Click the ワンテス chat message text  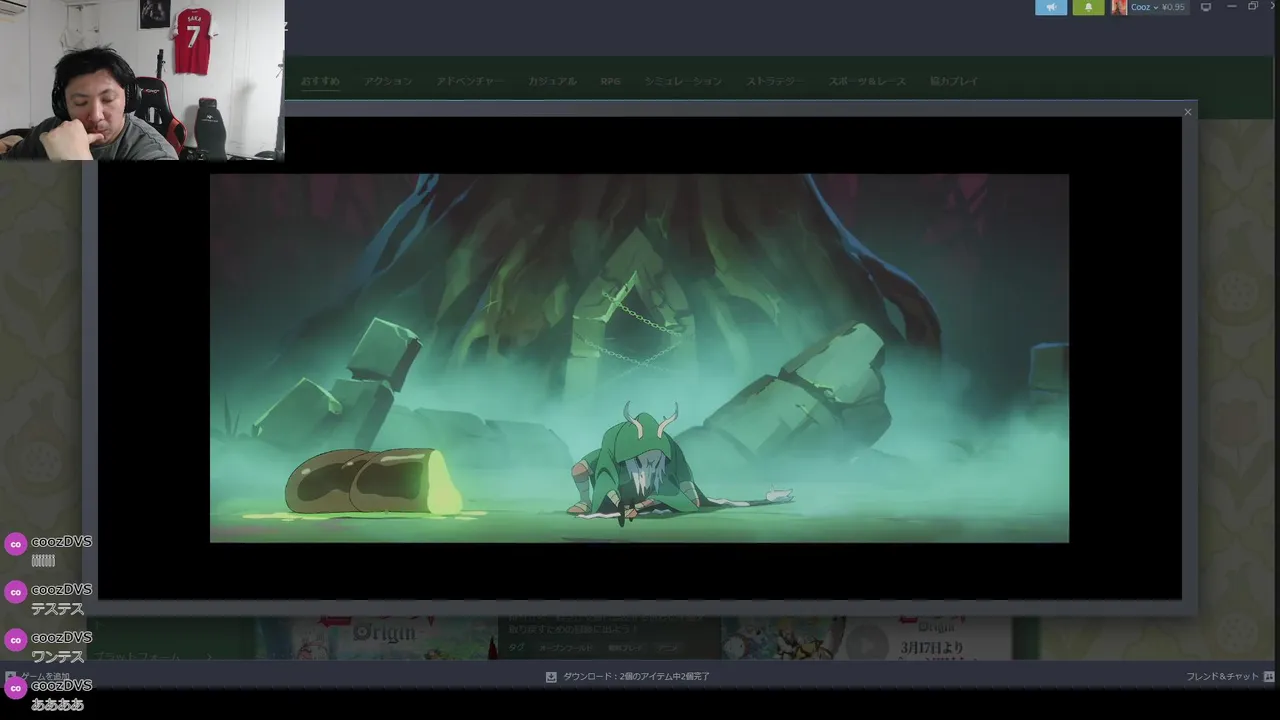click(x=57, y=657)
